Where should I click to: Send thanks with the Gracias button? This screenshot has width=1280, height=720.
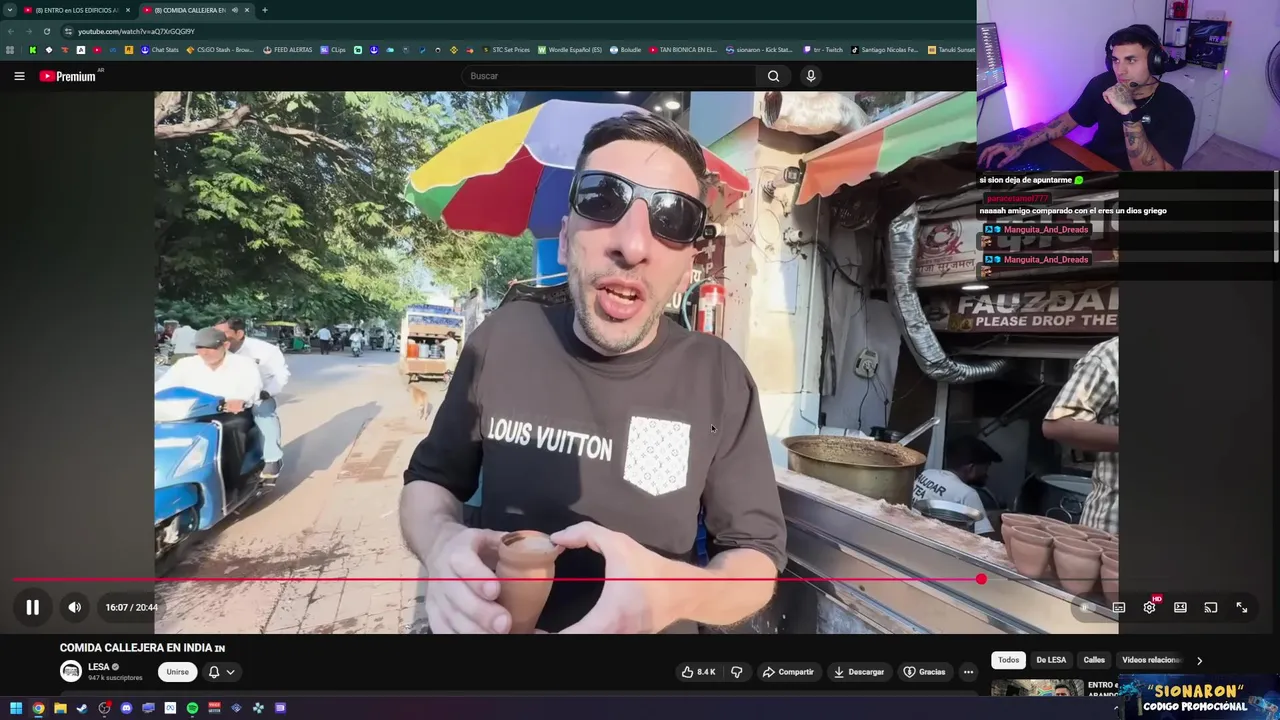point(924,672)
